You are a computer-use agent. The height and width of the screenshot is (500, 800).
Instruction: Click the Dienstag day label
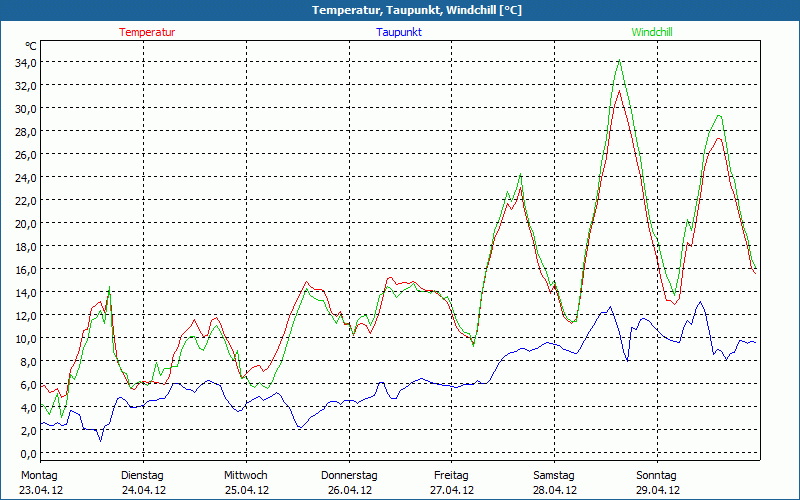point(142,476)
